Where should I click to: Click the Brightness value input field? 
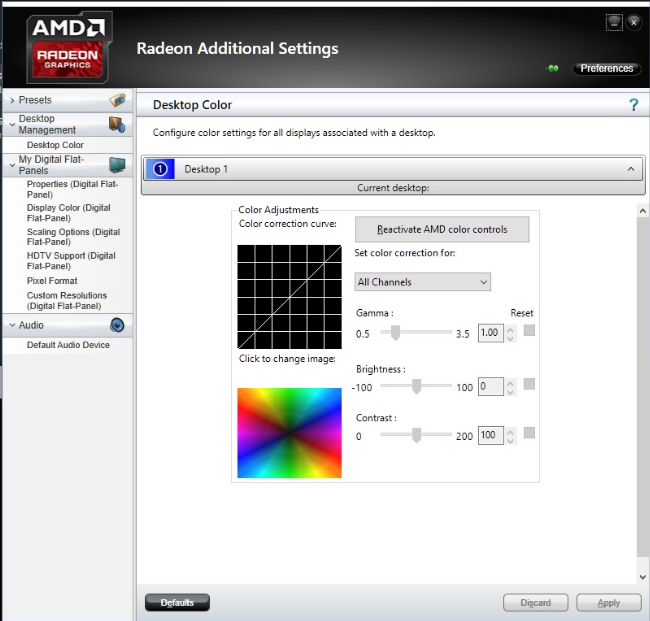[491, 386]
